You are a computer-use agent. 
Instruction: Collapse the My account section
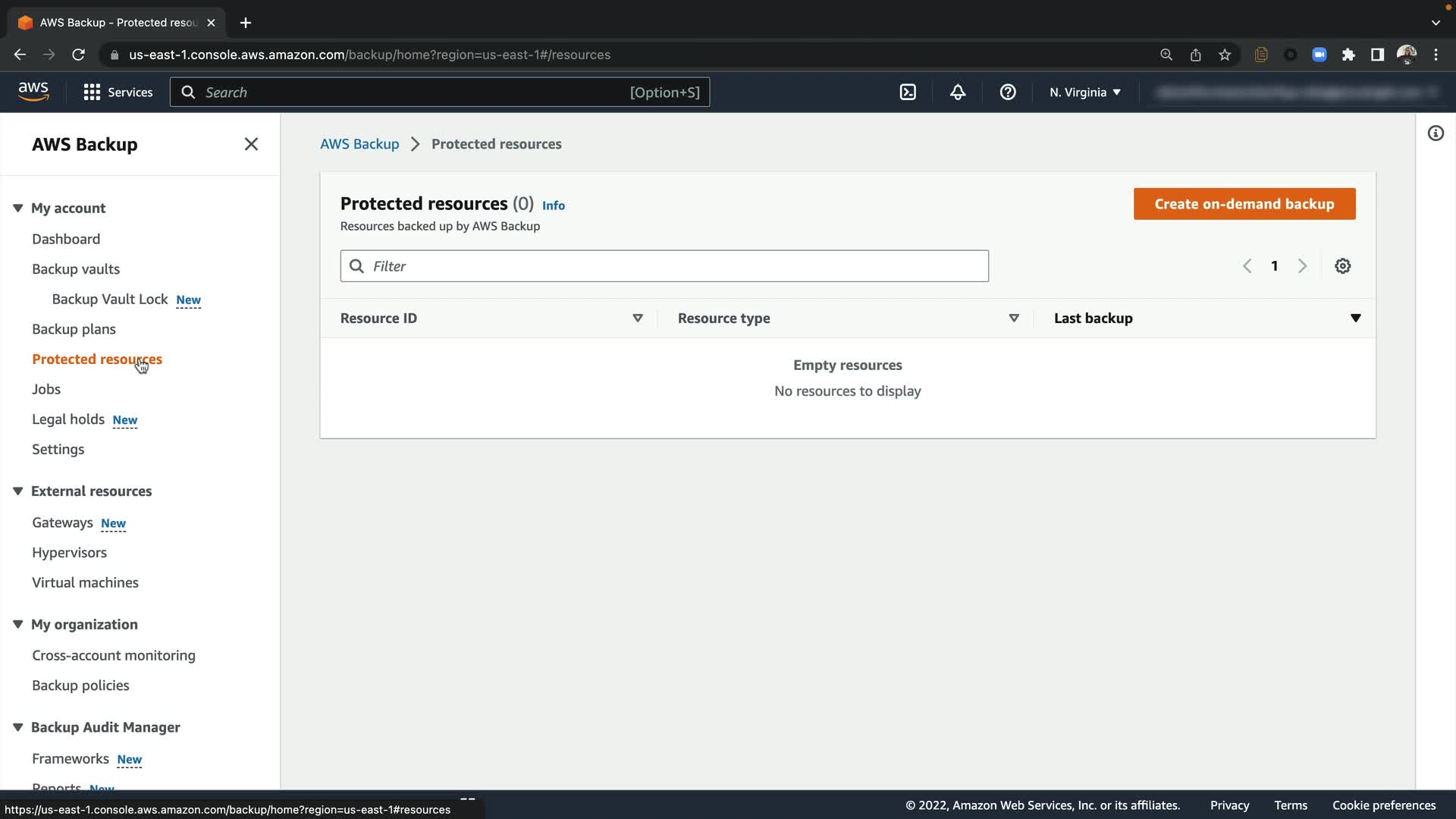[x=18, y=208]
